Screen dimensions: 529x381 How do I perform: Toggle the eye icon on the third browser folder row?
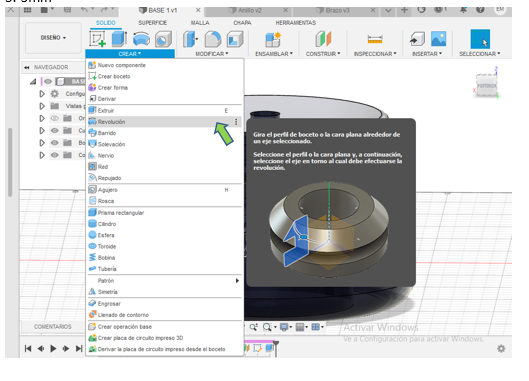pos(55,118)
